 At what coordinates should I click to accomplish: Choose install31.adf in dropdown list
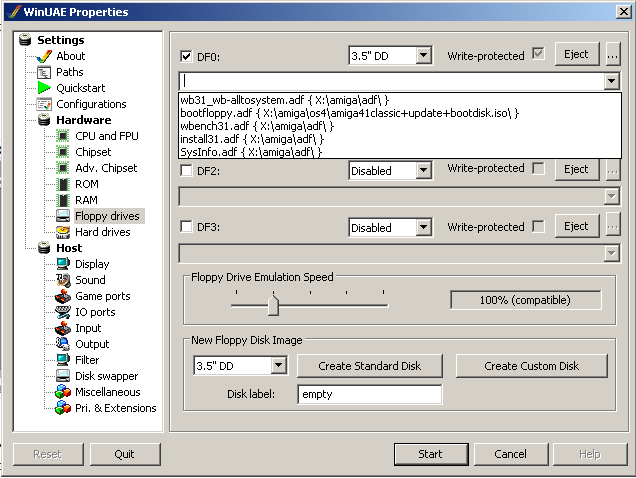(400, 139)
